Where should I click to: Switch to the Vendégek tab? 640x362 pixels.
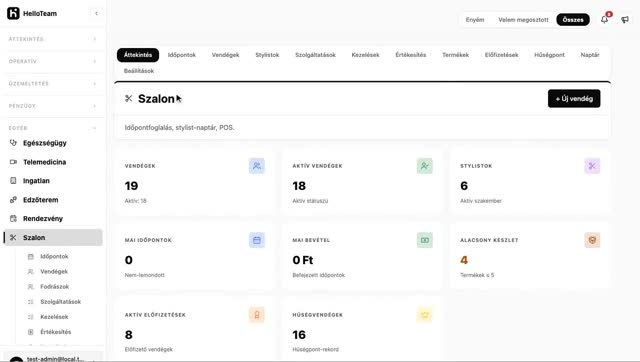point(225,55)
